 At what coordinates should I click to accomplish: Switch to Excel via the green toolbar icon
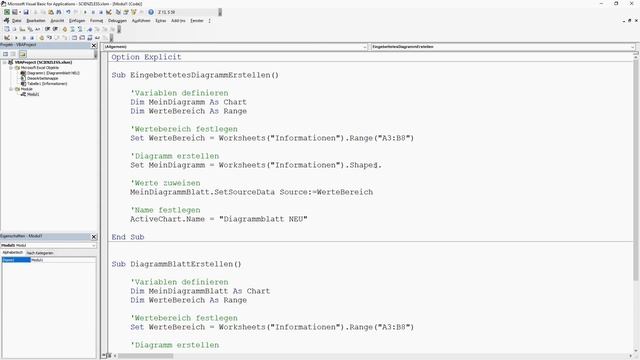click(7, 12)
